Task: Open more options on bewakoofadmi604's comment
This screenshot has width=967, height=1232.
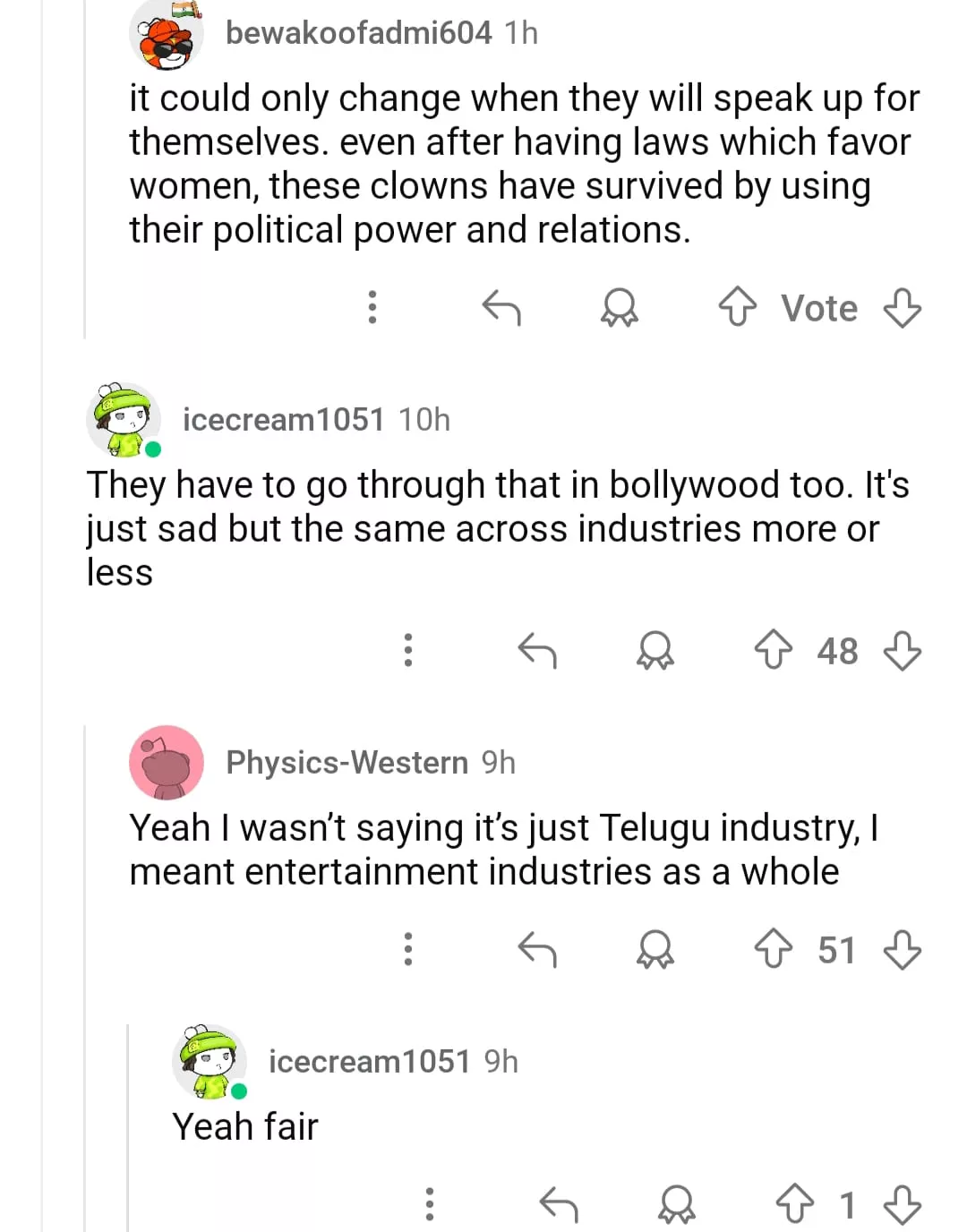Action: (372, 307)
